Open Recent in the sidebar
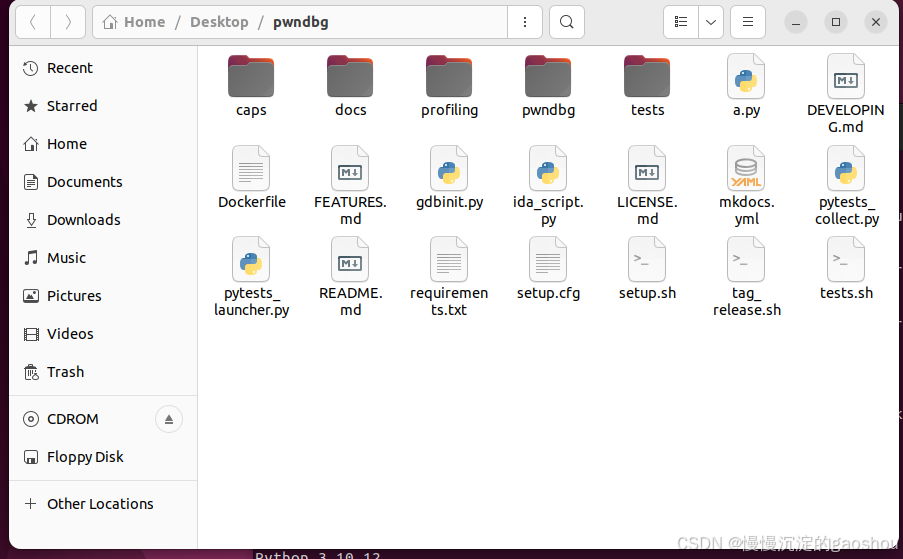The image size is (903, 559). pyautogui.click(x=104, y=68)
